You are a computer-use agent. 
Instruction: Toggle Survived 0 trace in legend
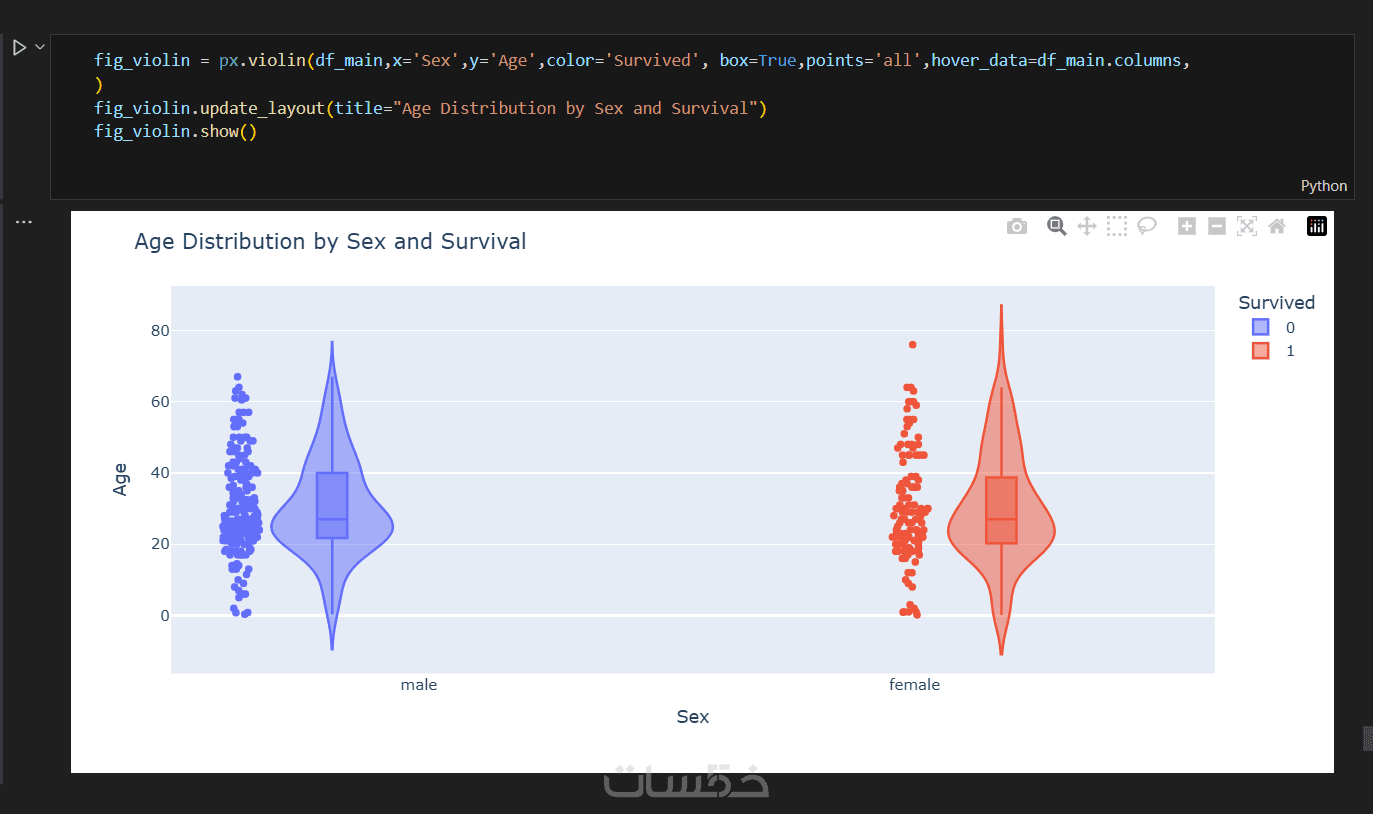pyautogui.click(x=1261, y=327)
